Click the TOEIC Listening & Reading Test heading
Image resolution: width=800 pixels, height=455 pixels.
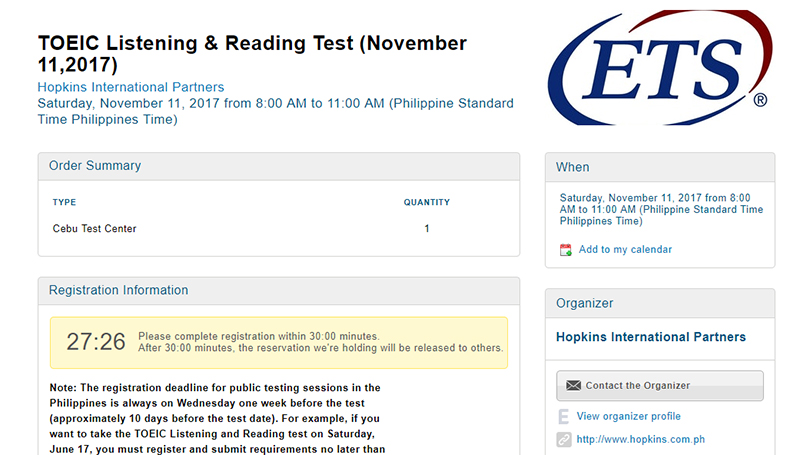[x=252, y=54]
